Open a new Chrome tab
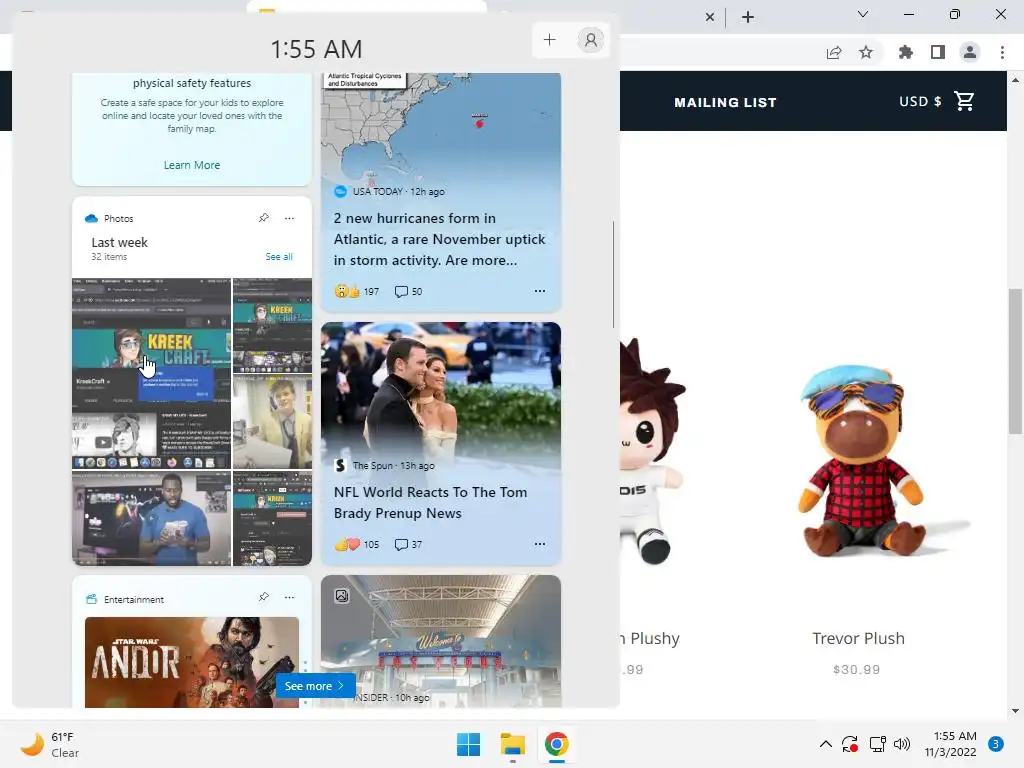The height and width of the screenshot is (768, 1024). pyautogui.click(x=748, y=17)
